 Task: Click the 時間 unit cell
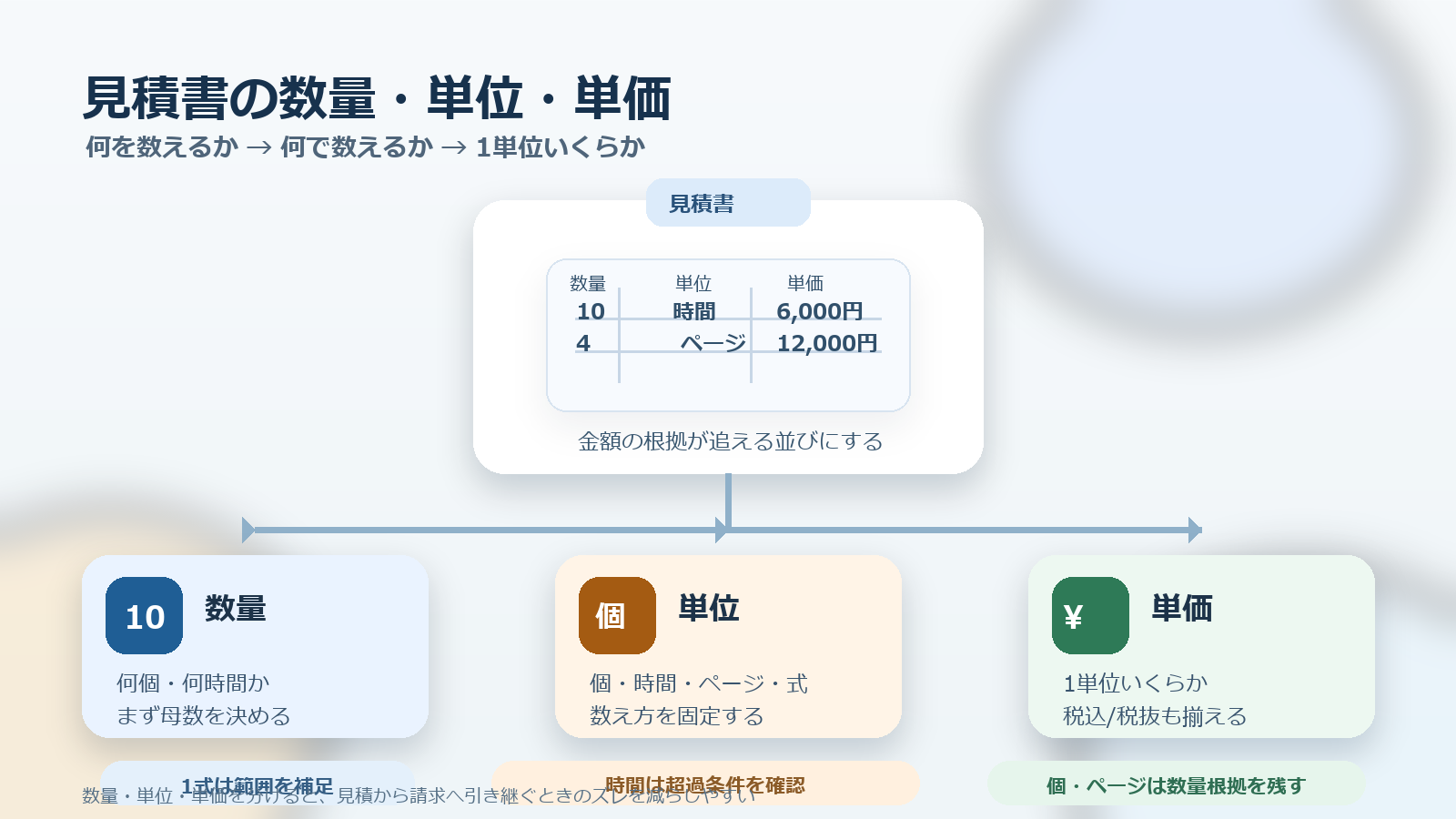[x=694, y=311]
